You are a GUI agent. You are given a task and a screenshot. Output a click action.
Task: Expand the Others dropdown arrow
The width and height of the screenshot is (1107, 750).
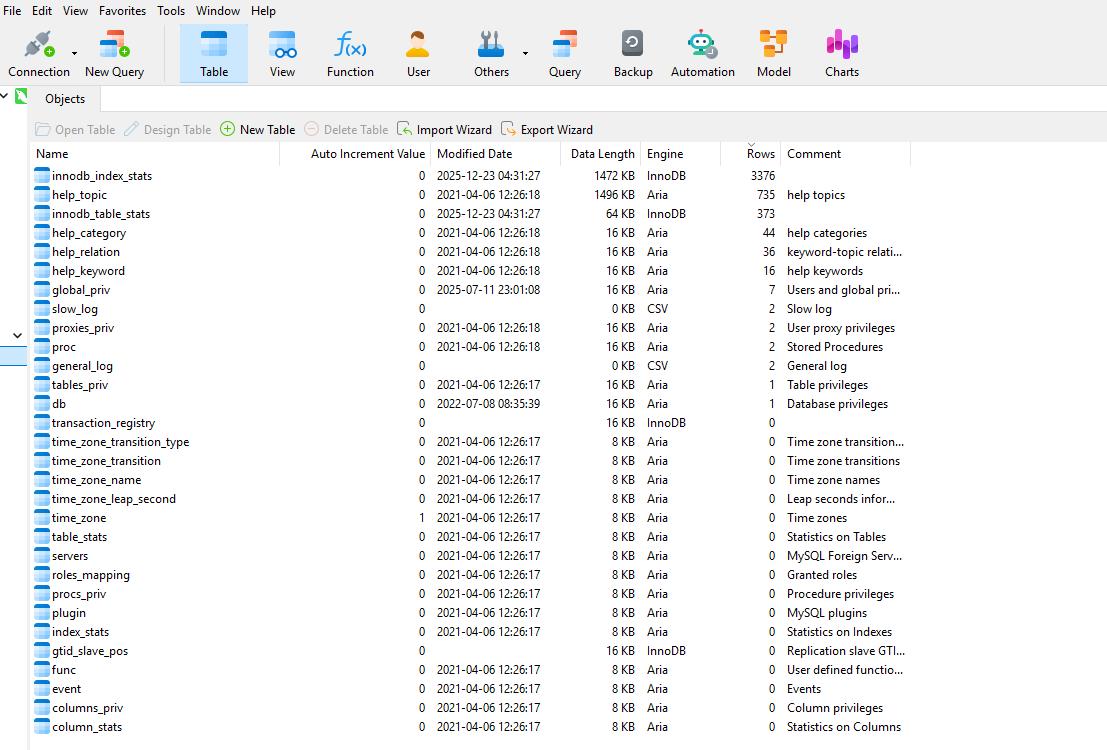(526, 54)
